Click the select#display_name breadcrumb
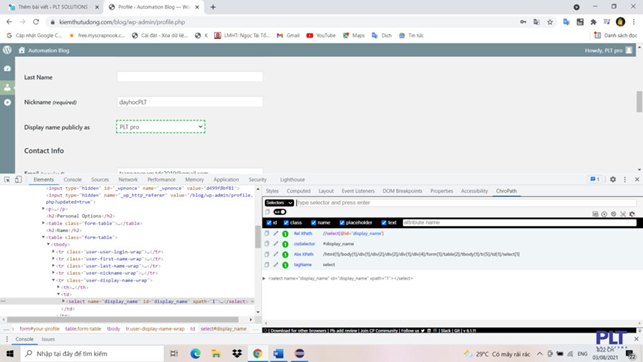This screenshot has height=362, width=643. tap(223, 329)
